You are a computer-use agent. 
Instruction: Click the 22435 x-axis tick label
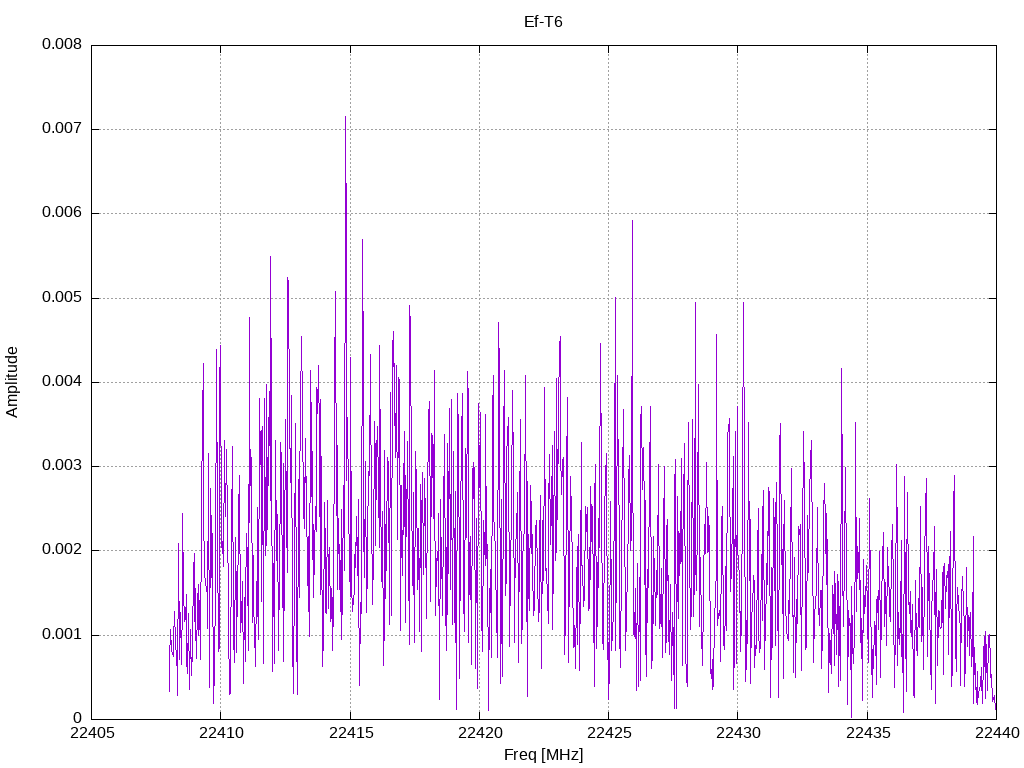coord(867,733)
